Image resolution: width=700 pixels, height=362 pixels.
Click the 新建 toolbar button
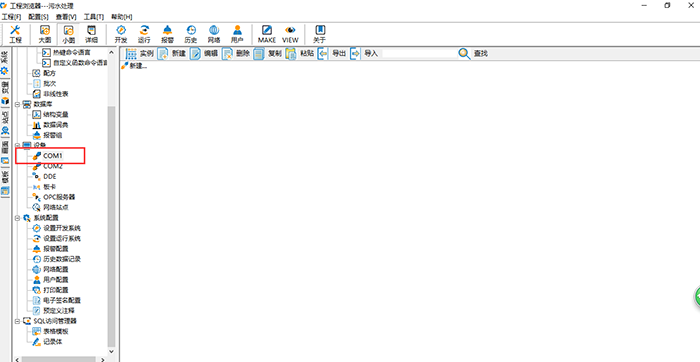click(x=171, y=54)
